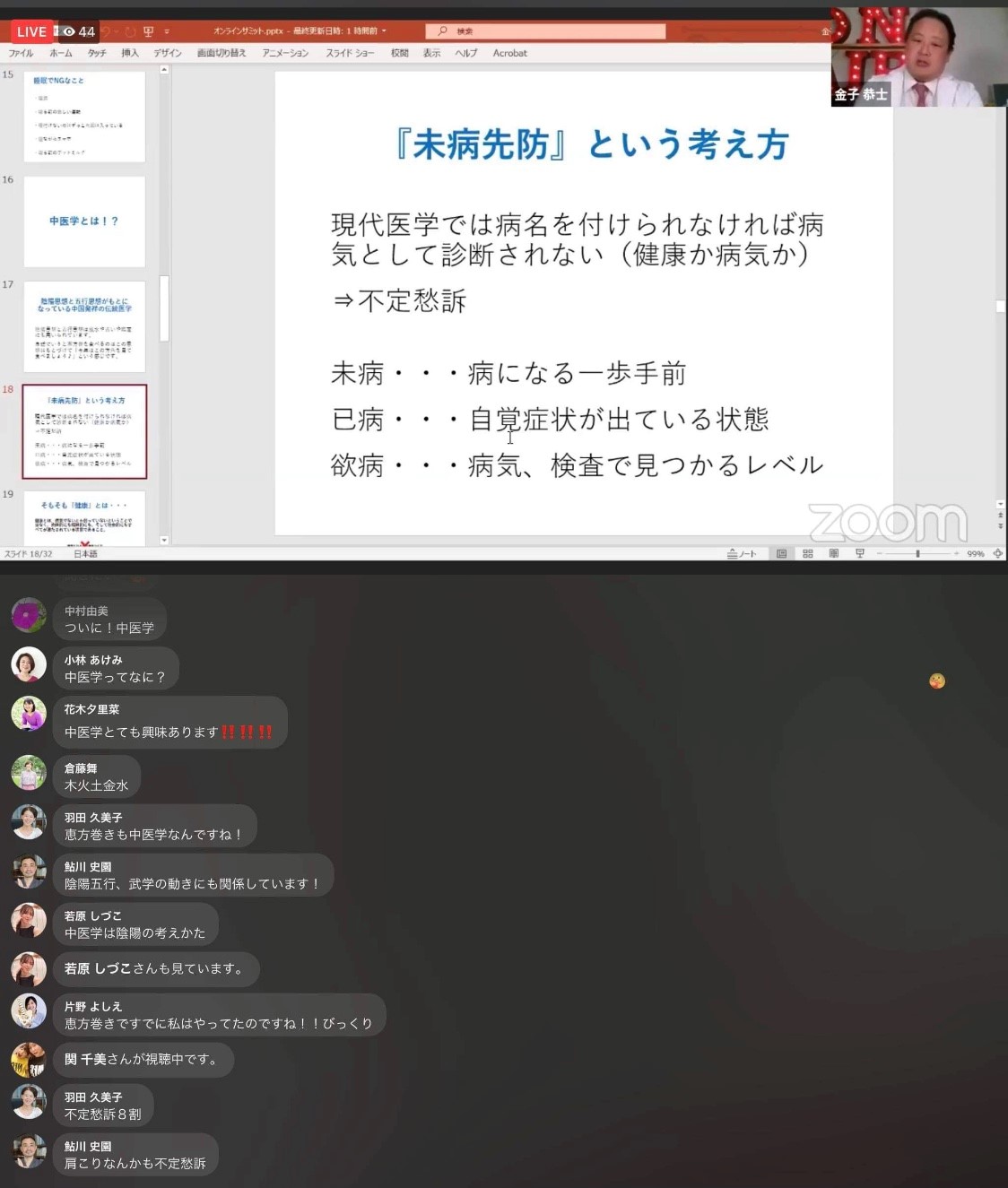Click the previous slide double-arrow icon
Screen dimensions: 1008x1188
click(x=1001, y=516)
